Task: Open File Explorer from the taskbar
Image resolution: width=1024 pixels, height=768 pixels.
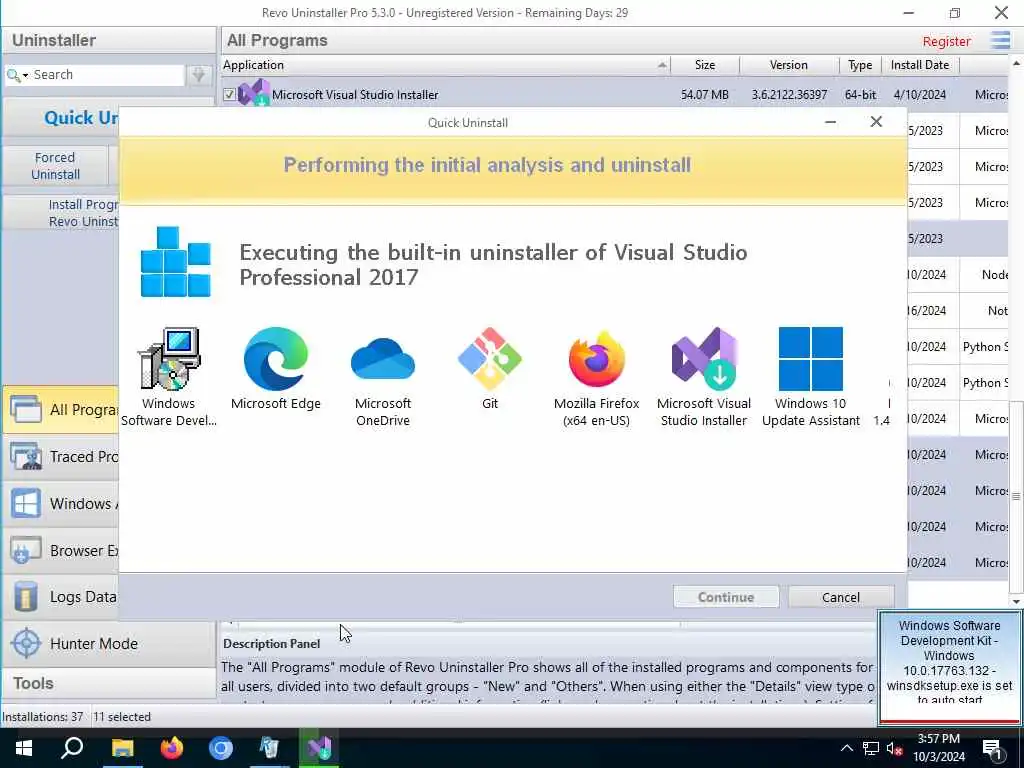Action: pyautogui.click(x=122, y=748)
